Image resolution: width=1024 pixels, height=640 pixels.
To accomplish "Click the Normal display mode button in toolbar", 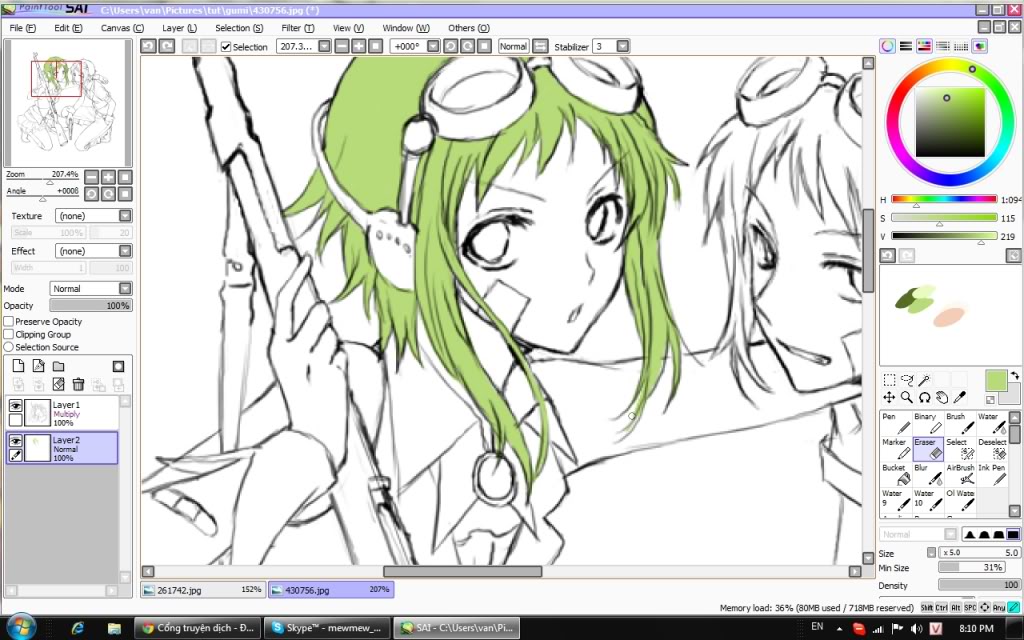I will click(513, 46).
